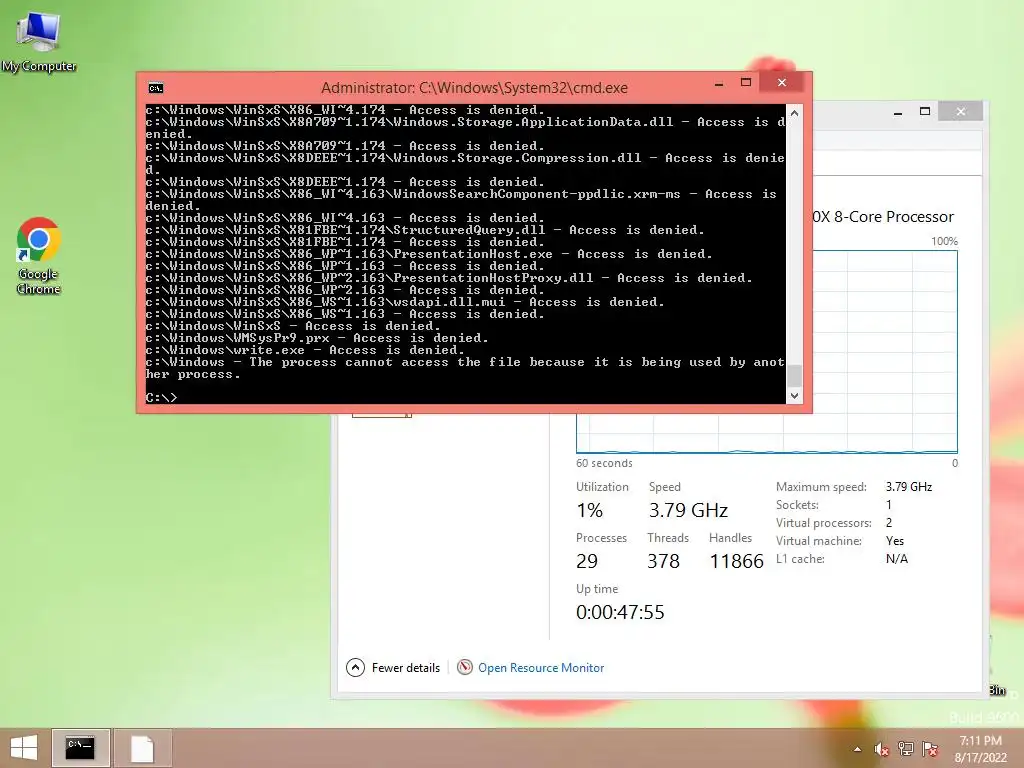Select the Command Prompt taskbar button
This screenshot has width=1024, height=768.
[80, 748]
